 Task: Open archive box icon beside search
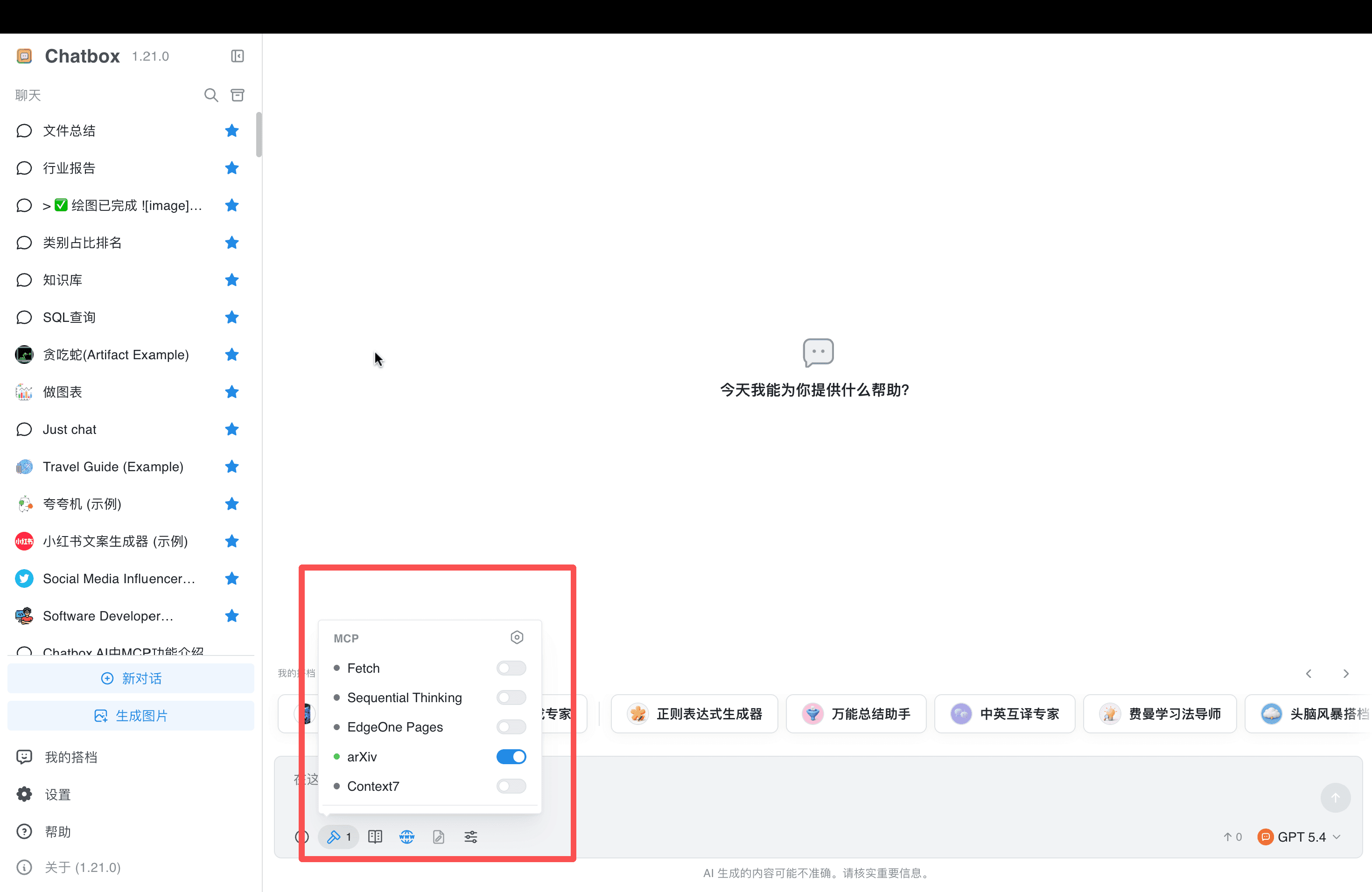click(238, 95)
